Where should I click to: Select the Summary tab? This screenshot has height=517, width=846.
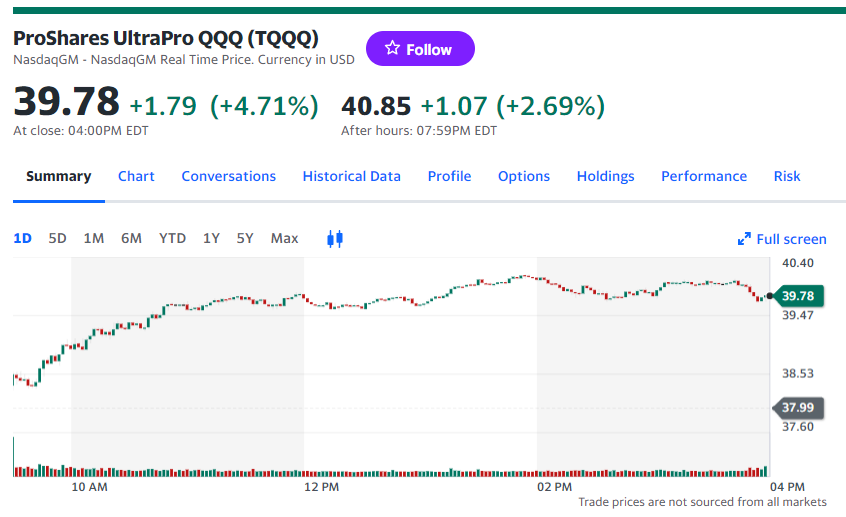[x=59, y=176]
